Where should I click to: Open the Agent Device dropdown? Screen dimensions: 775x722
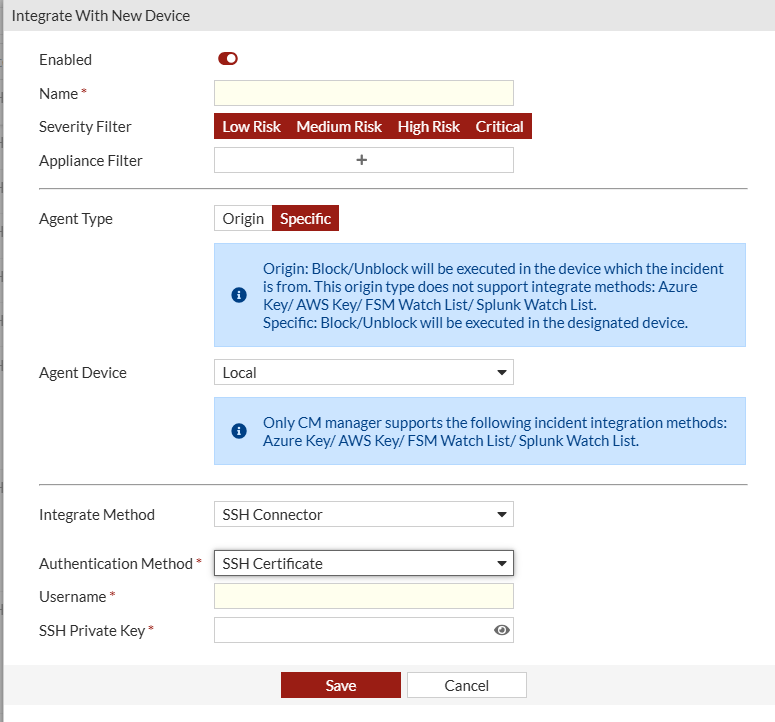tap(363, 373)
